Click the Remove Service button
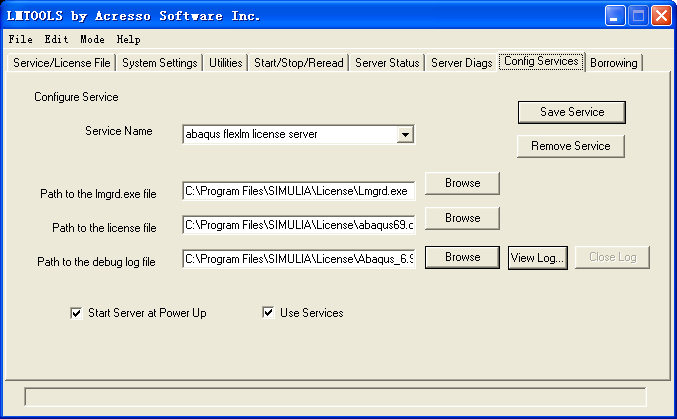677x419 pixels. pyautogui.click(x=571, y=146)
